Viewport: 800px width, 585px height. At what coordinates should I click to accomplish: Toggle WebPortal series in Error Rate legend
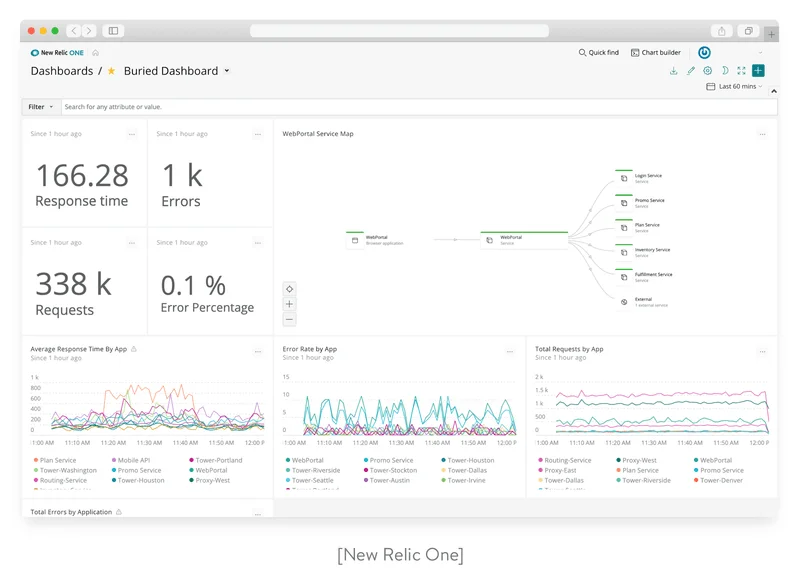305,460
